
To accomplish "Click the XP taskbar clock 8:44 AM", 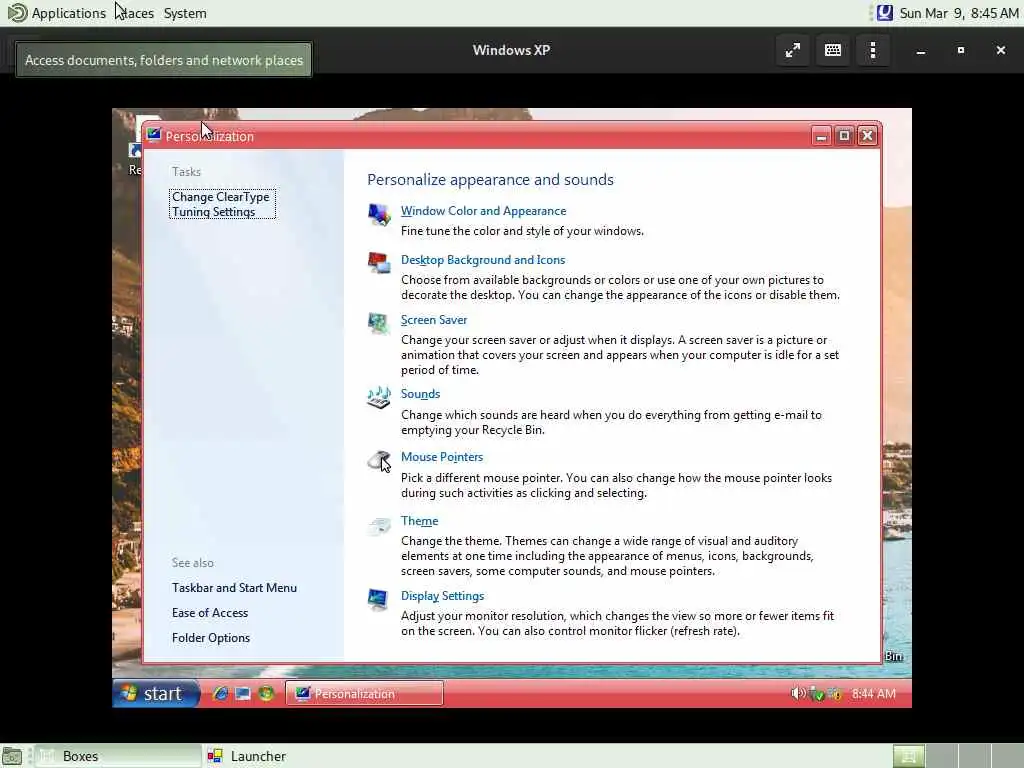I will (873, 694).
